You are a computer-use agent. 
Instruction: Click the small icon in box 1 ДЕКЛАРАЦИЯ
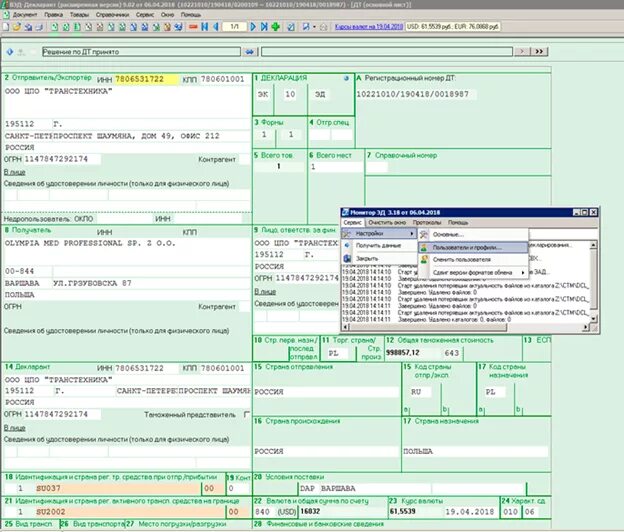click(346, 78)
